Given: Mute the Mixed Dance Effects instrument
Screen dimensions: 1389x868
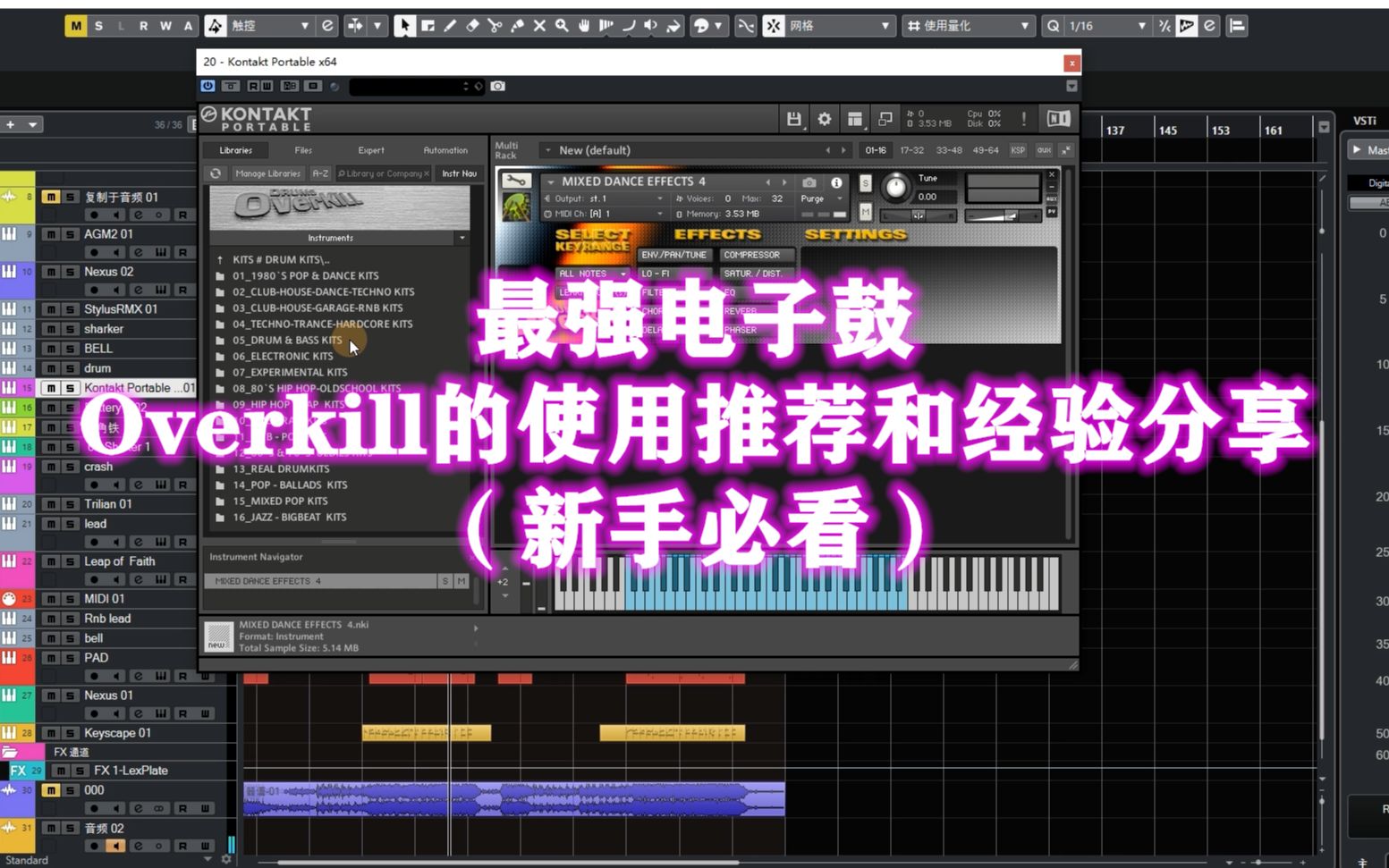Looking at the screenshot, I should (x=865, y=212).
